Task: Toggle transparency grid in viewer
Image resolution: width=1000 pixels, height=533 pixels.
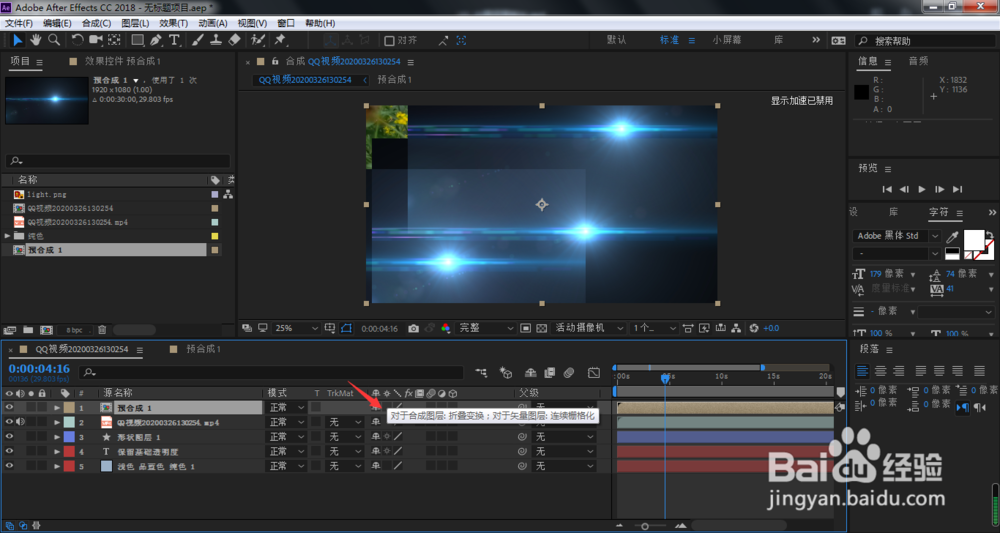Action: coord(541,328)
